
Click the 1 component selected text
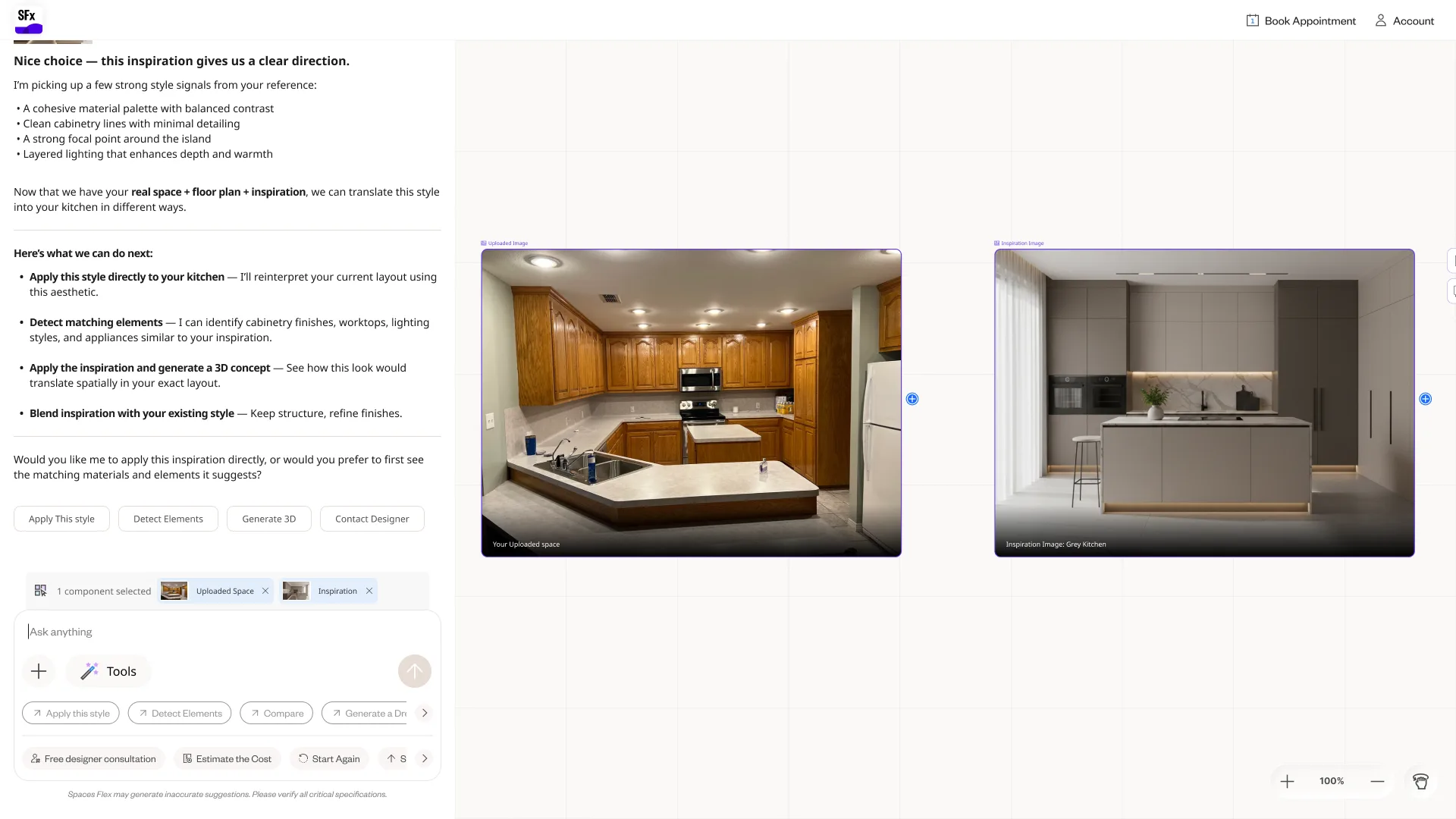104,591
